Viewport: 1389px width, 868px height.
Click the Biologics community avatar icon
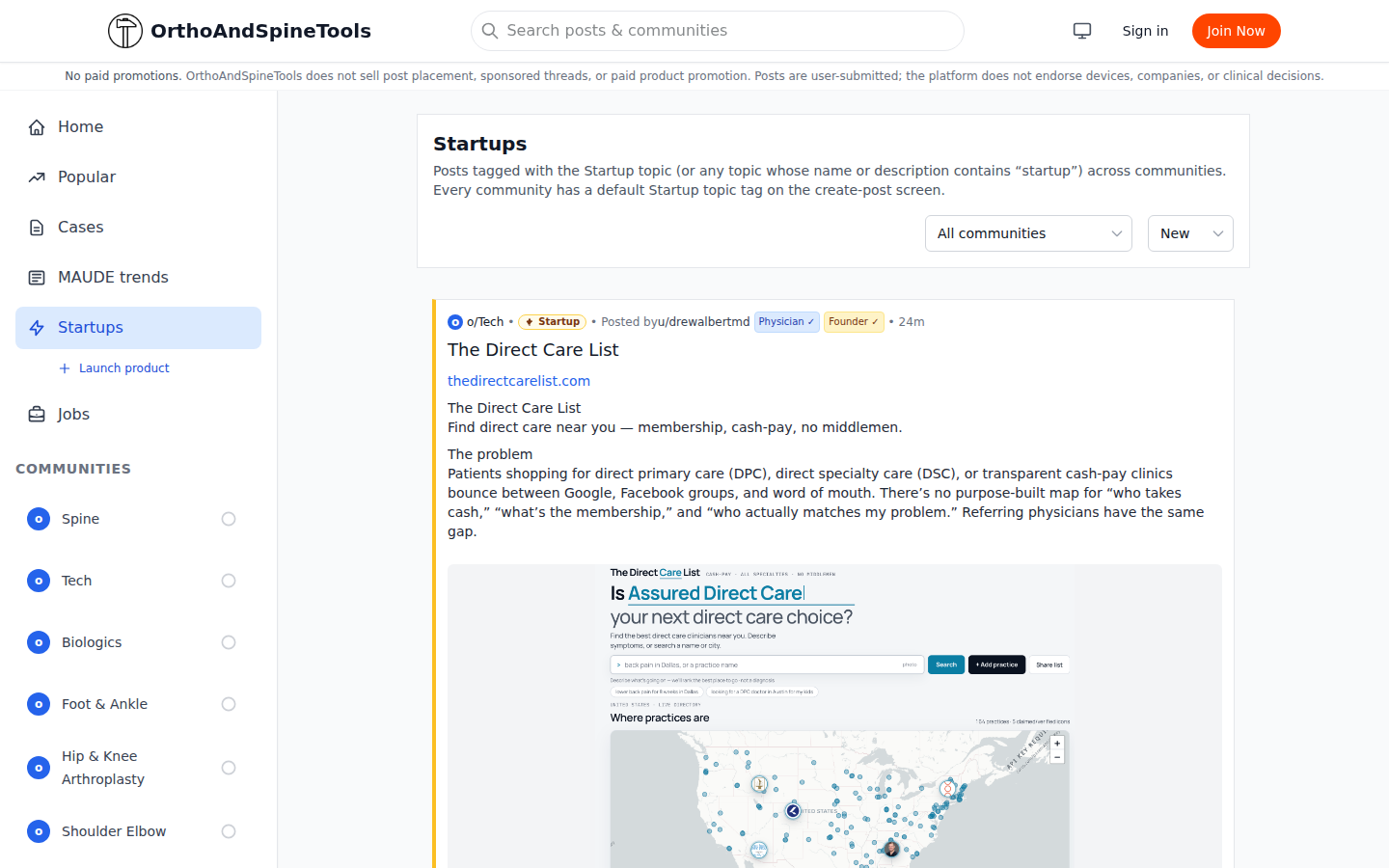[x=39, y=642]
